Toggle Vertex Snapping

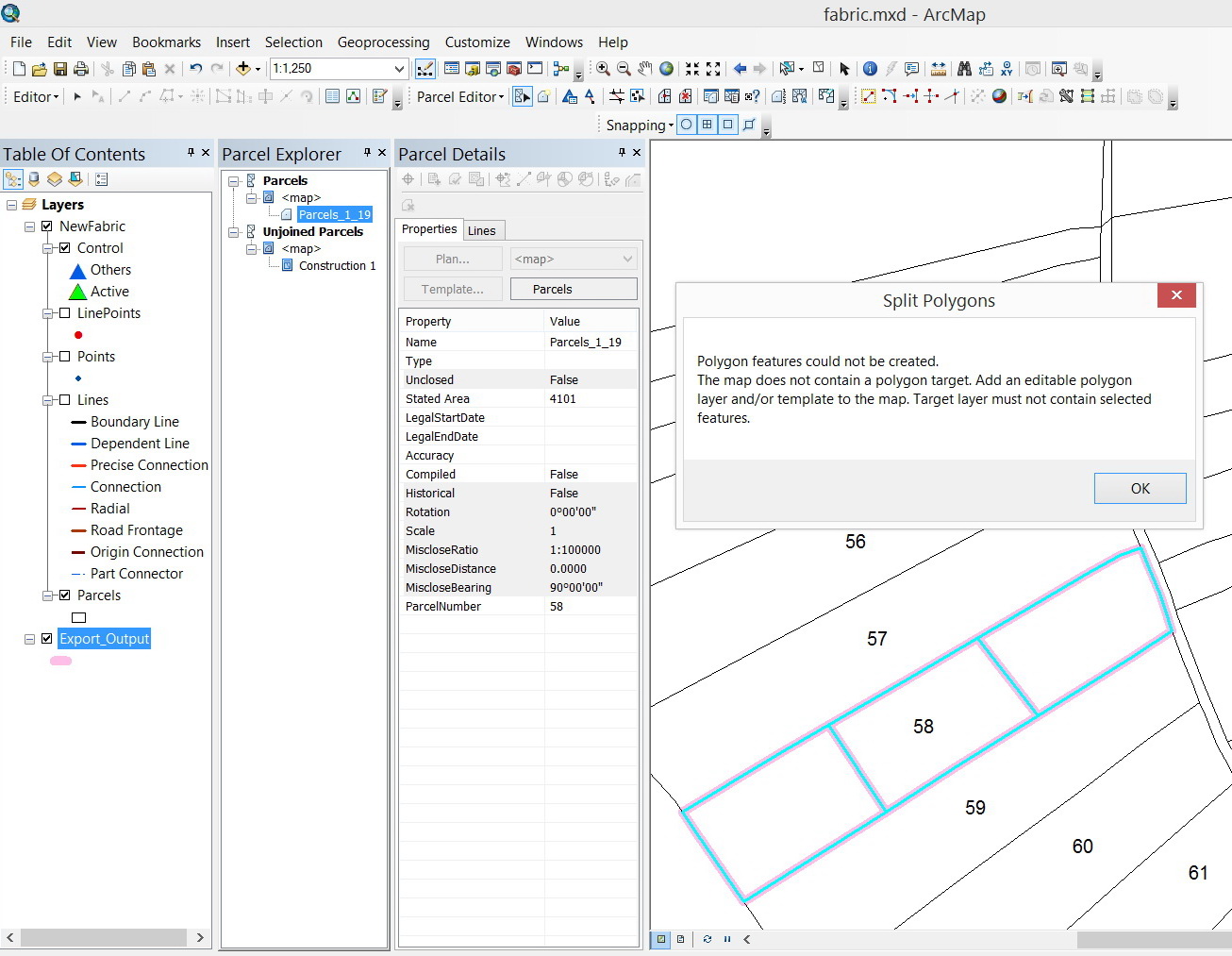(x=727, y=125)
